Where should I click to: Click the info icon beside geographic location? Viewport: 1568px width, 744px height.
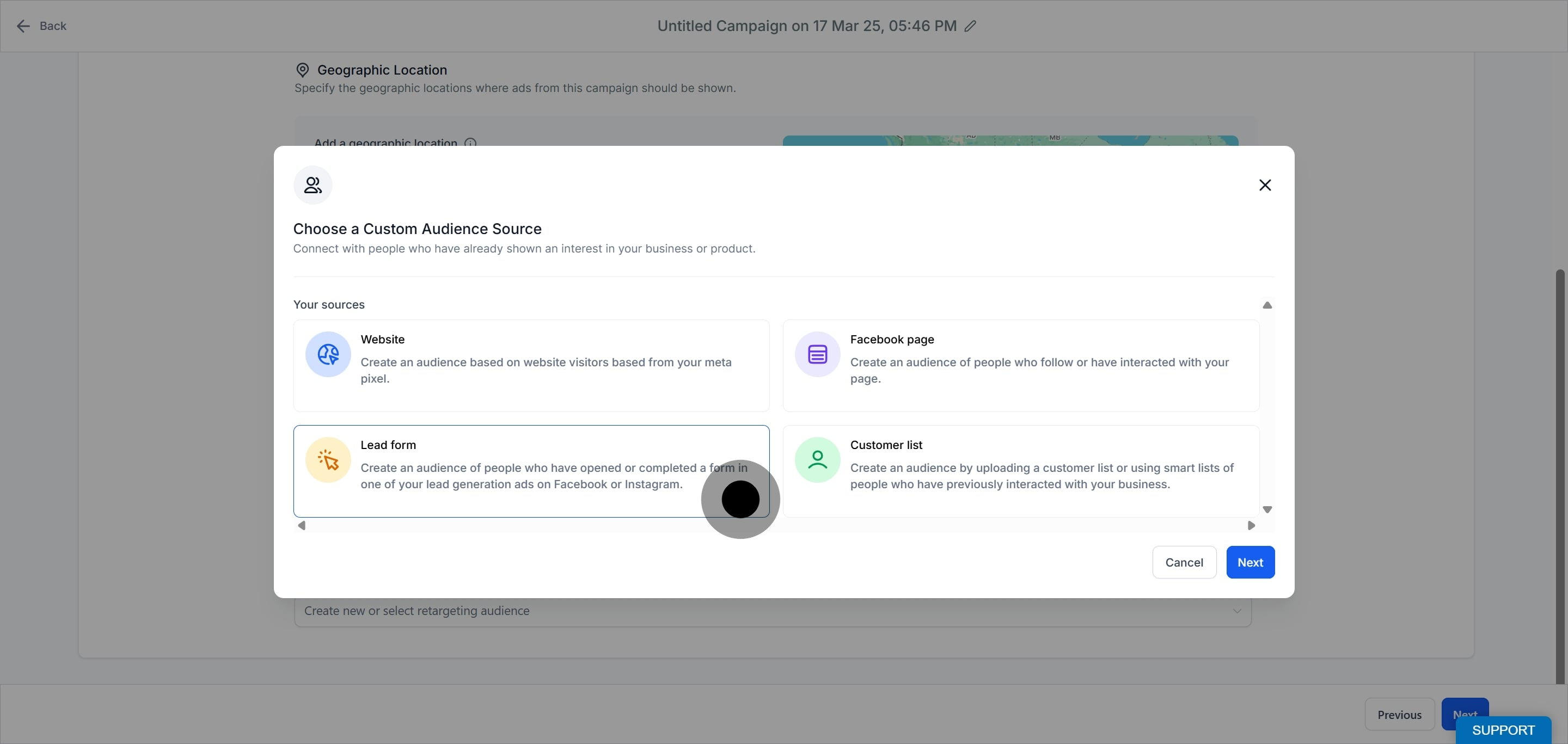tap(470, 143)
